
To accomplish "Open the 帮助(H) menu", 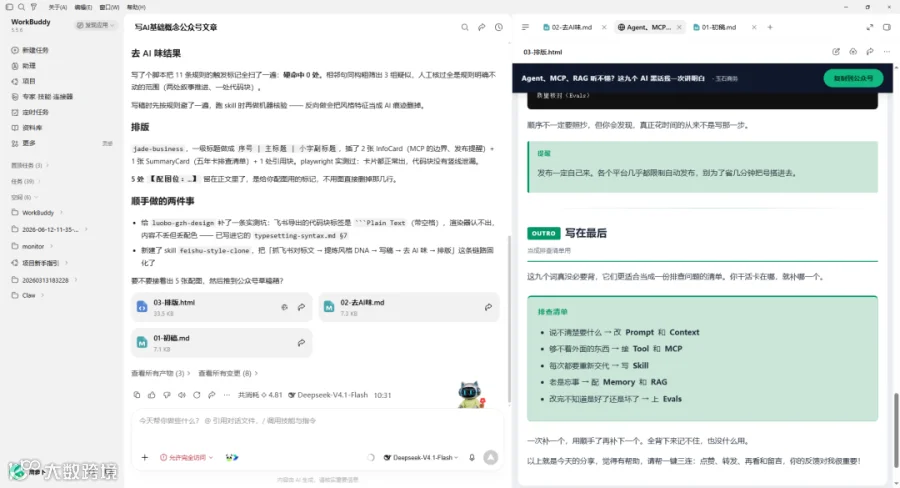I will click(136, 7).
